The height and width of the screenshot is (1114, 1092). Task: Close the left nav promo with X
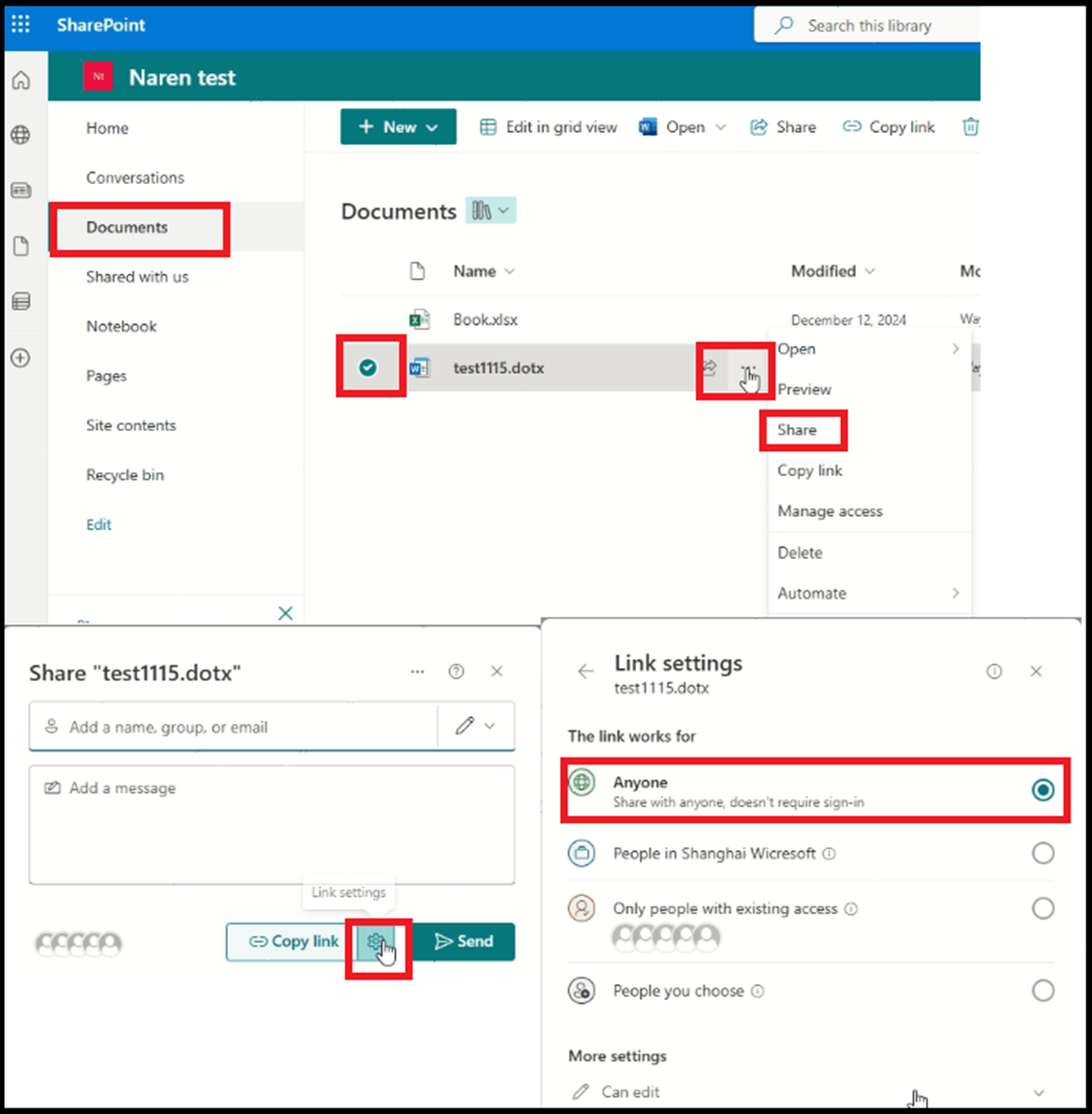[285, 613]
